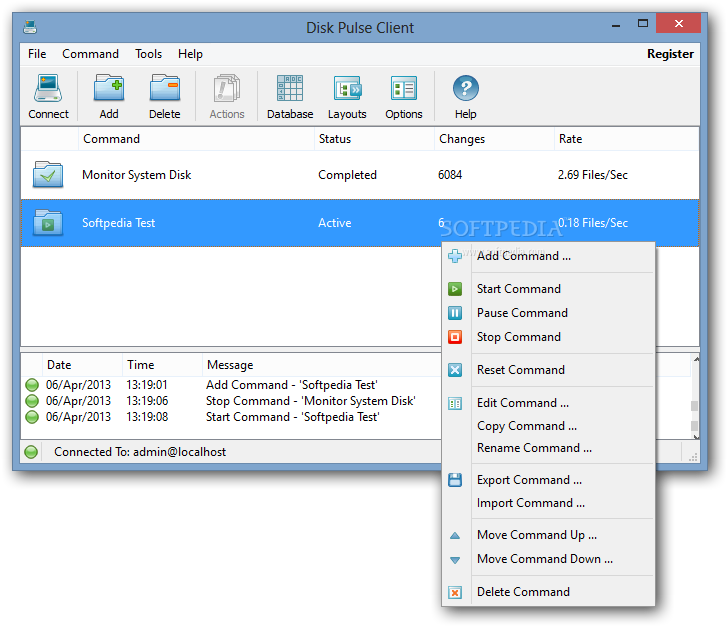Open the Options toolbar icon

click(x=403, y=88)
